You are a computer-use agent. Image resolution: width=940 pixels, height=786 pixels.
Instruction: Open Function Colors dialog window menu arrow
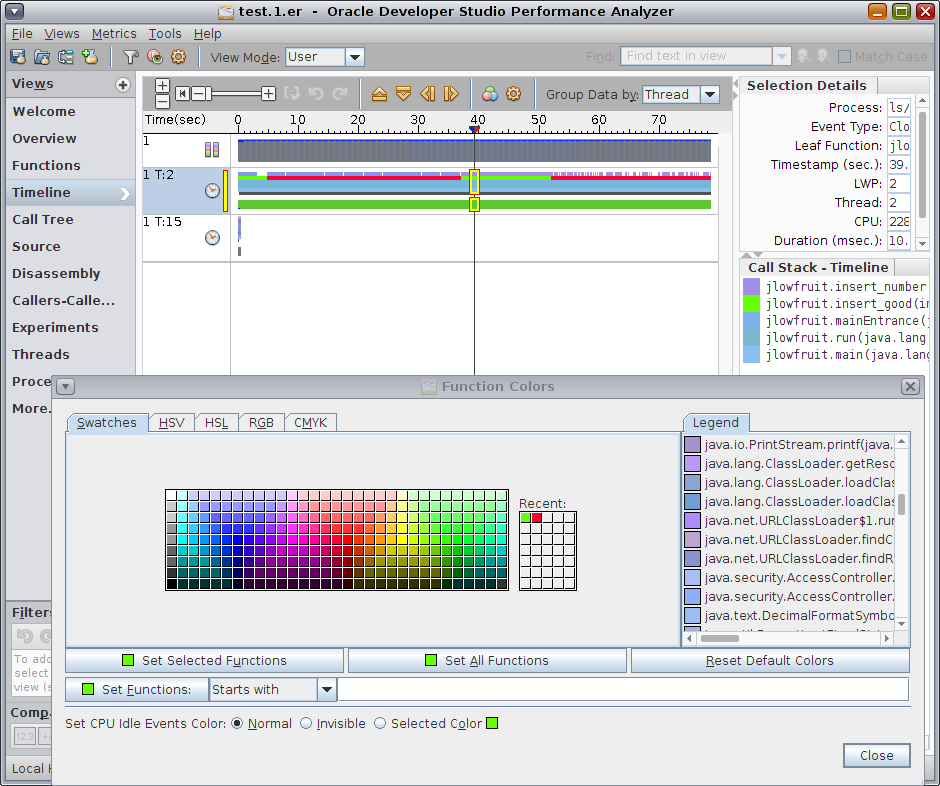tap(65, 387)
